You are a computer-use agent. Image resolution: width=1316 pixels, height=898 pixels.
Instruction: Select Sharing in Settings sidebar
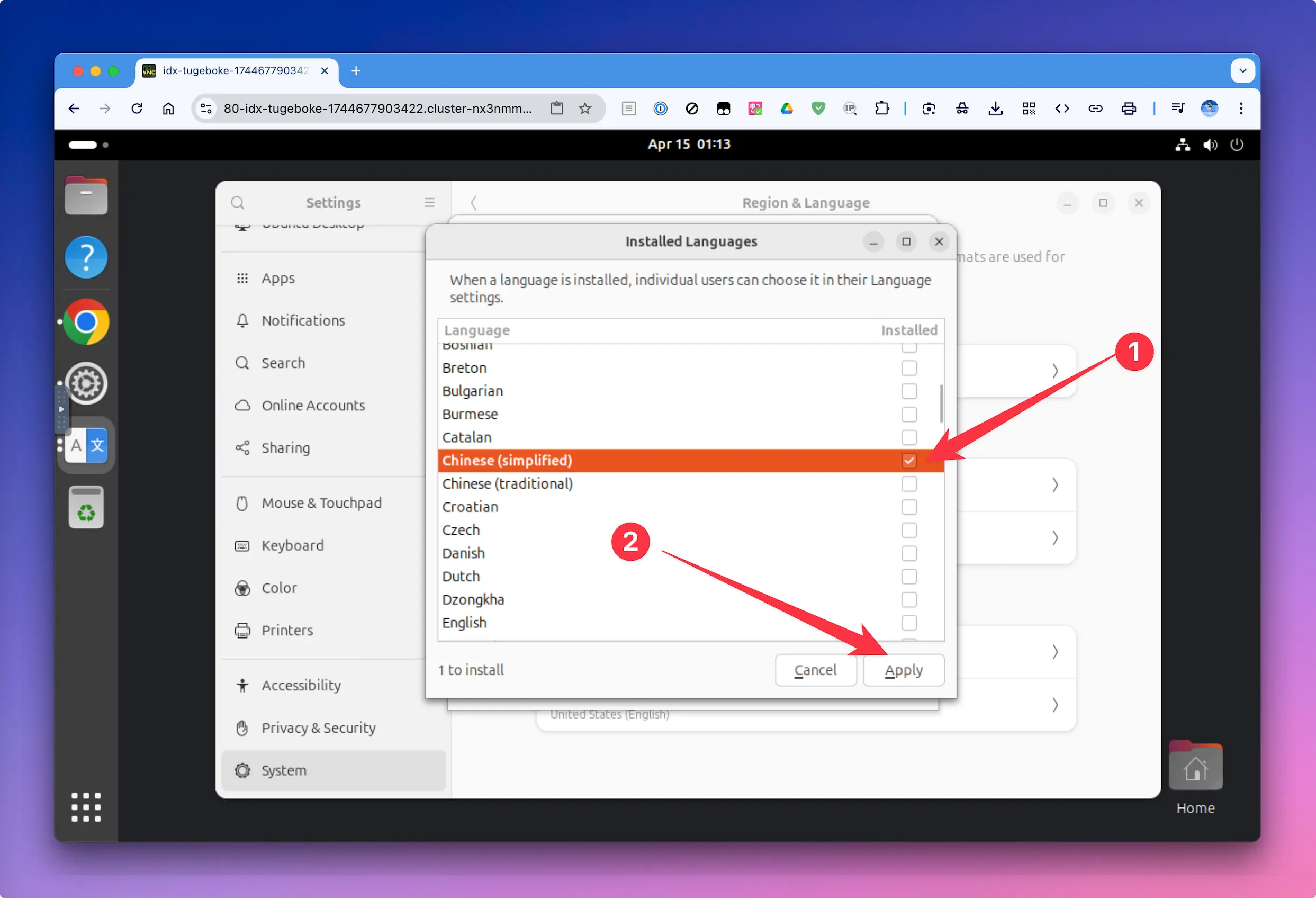coord(333,448)
